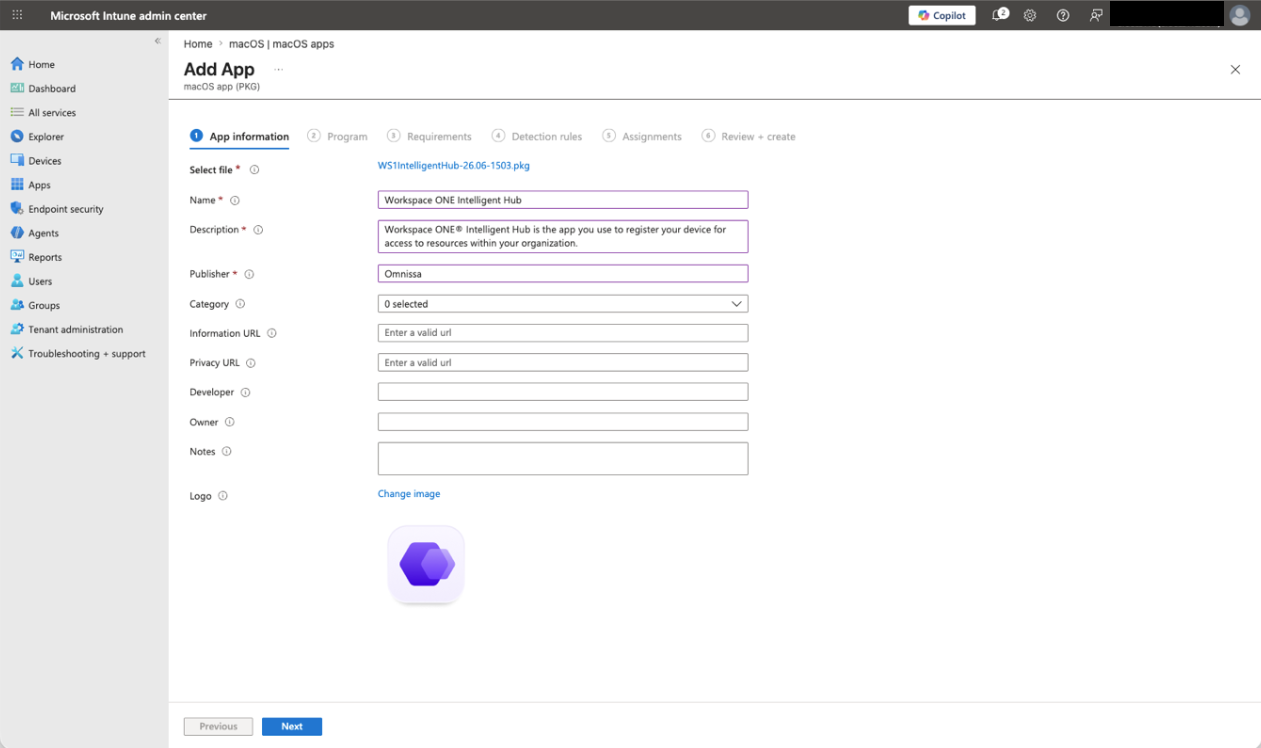Show info tooltip for Select file
This screenshot has width=1261, height=748.
254,170
